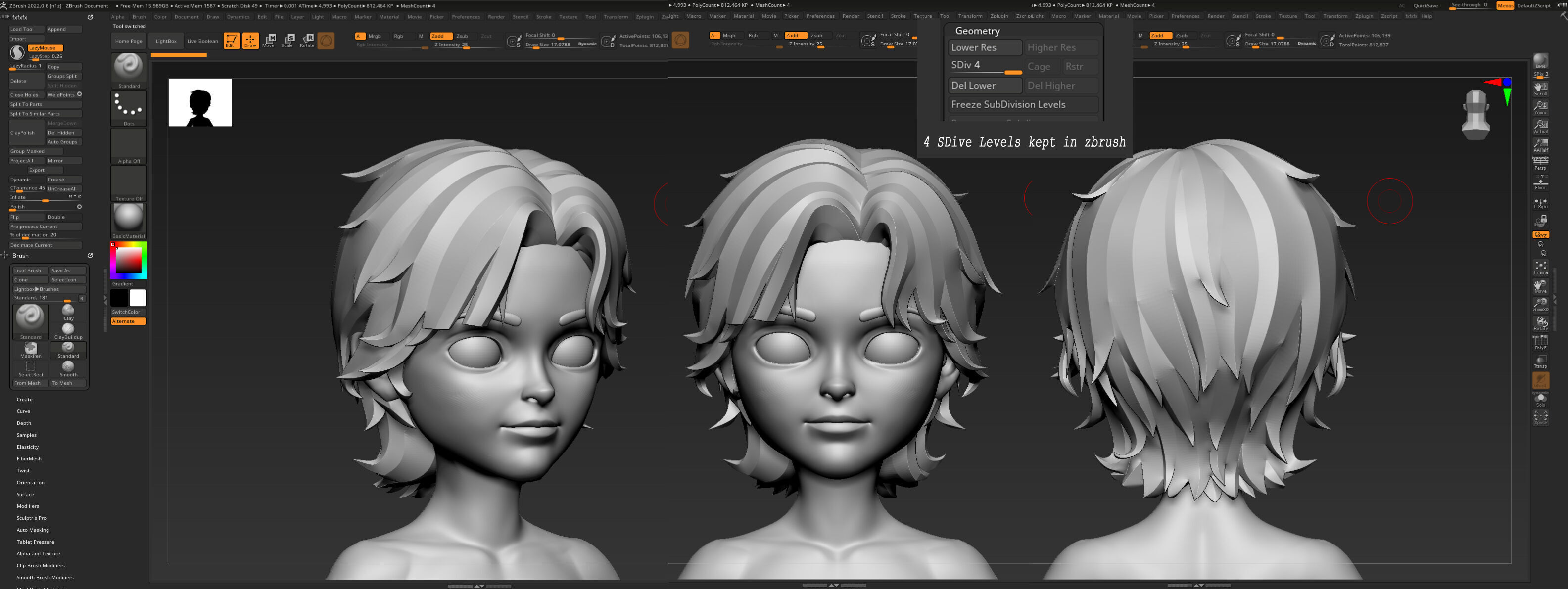Image resolution: width=1568 pixels, height=589 pixels.
Task: Click the Load Tool button
Action: coord(26,29)
